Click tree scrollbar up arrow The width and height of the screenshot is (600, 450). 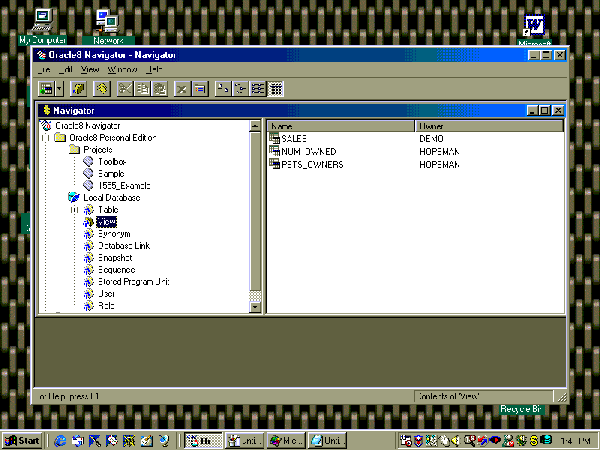click(255, 126)
